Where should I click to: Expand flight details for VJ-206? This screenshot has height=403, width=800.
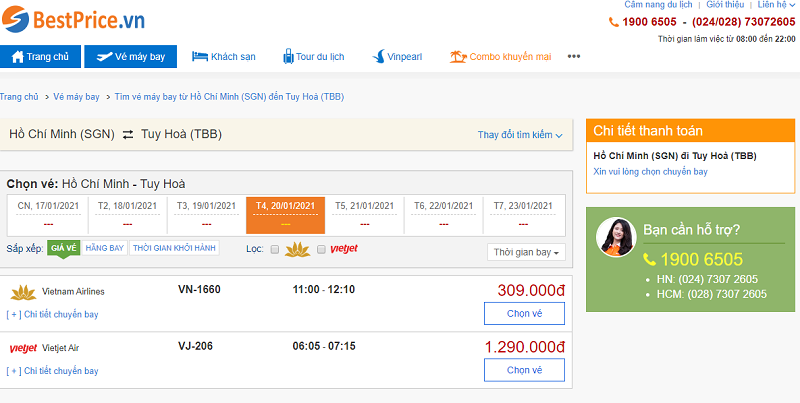pyautogui.click(x=53, y=371)
